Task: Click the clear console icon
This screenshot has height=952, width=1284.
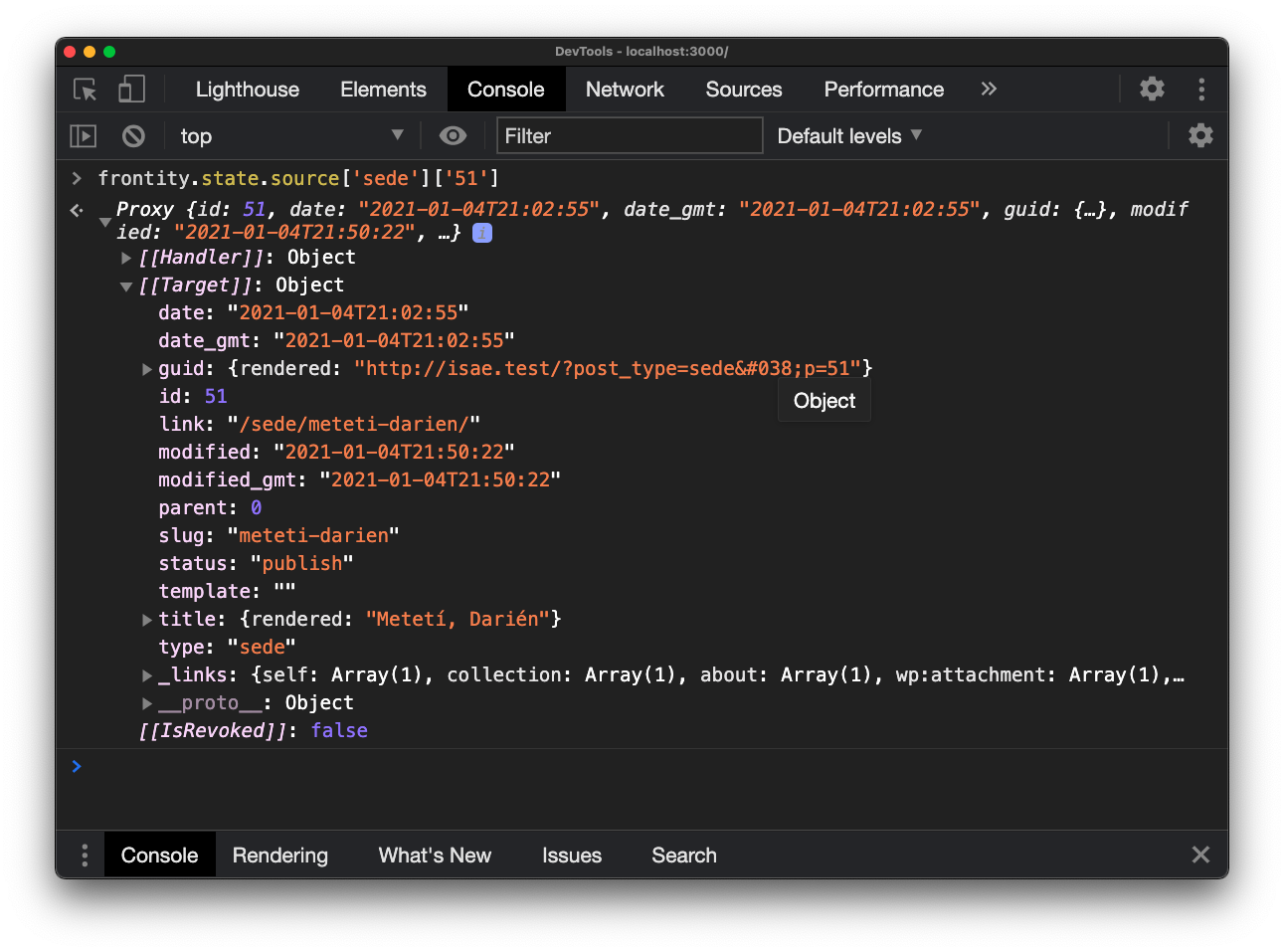Action: coord(133,136)
